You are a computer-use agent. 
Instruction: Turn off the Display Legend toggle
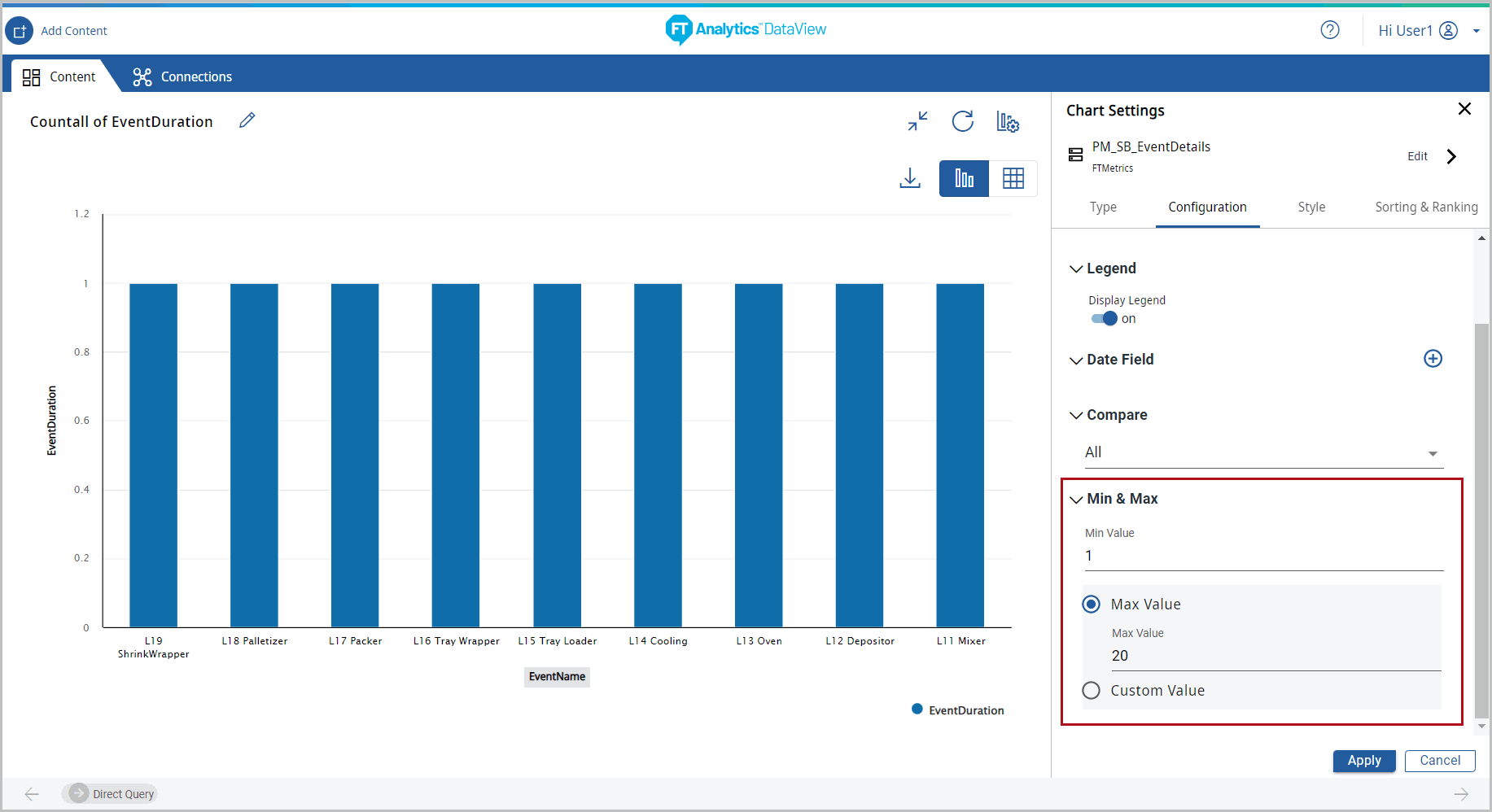point(1105,319)
